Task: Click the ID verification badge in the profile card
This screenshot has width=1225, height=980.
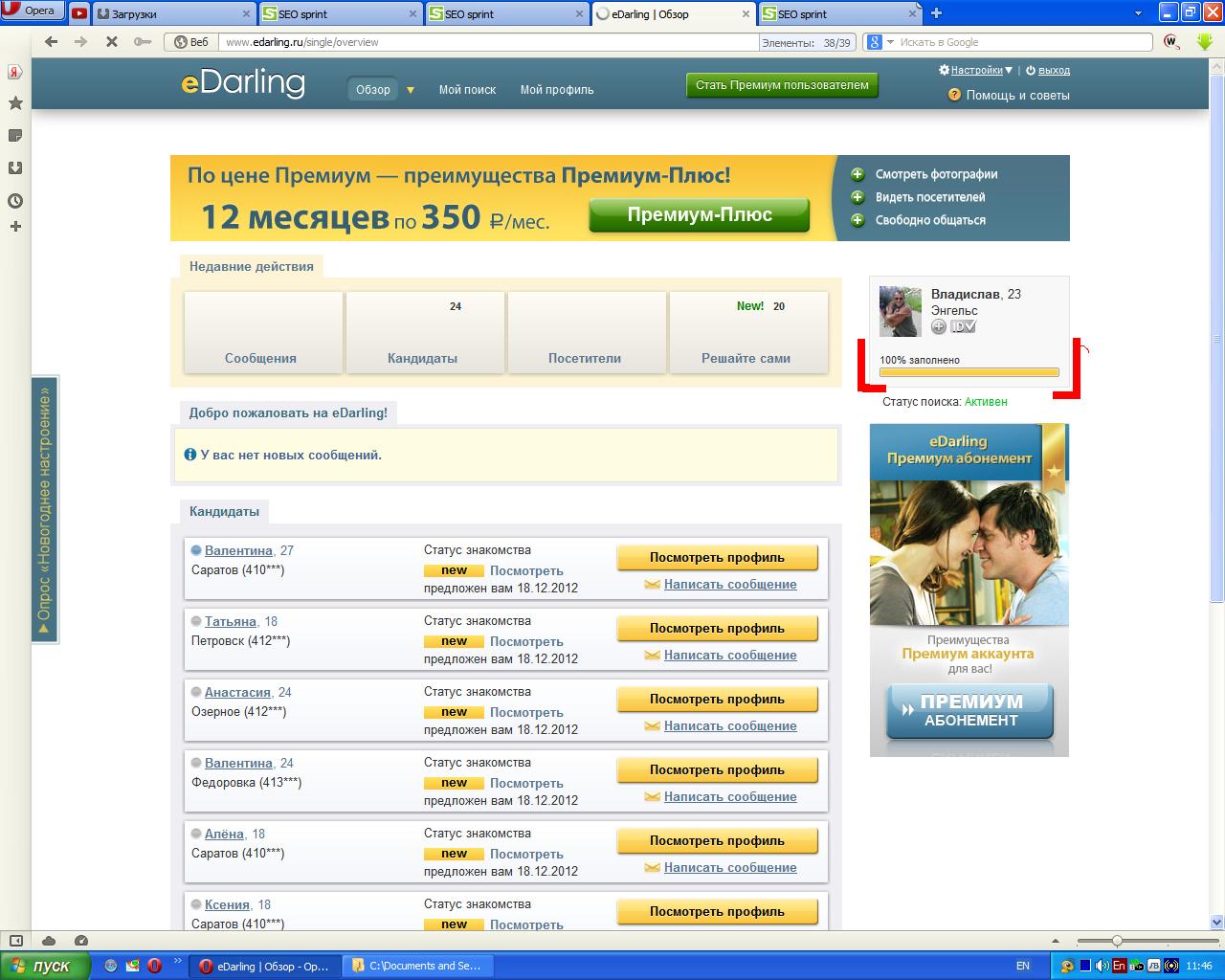Action: [963, 326]
